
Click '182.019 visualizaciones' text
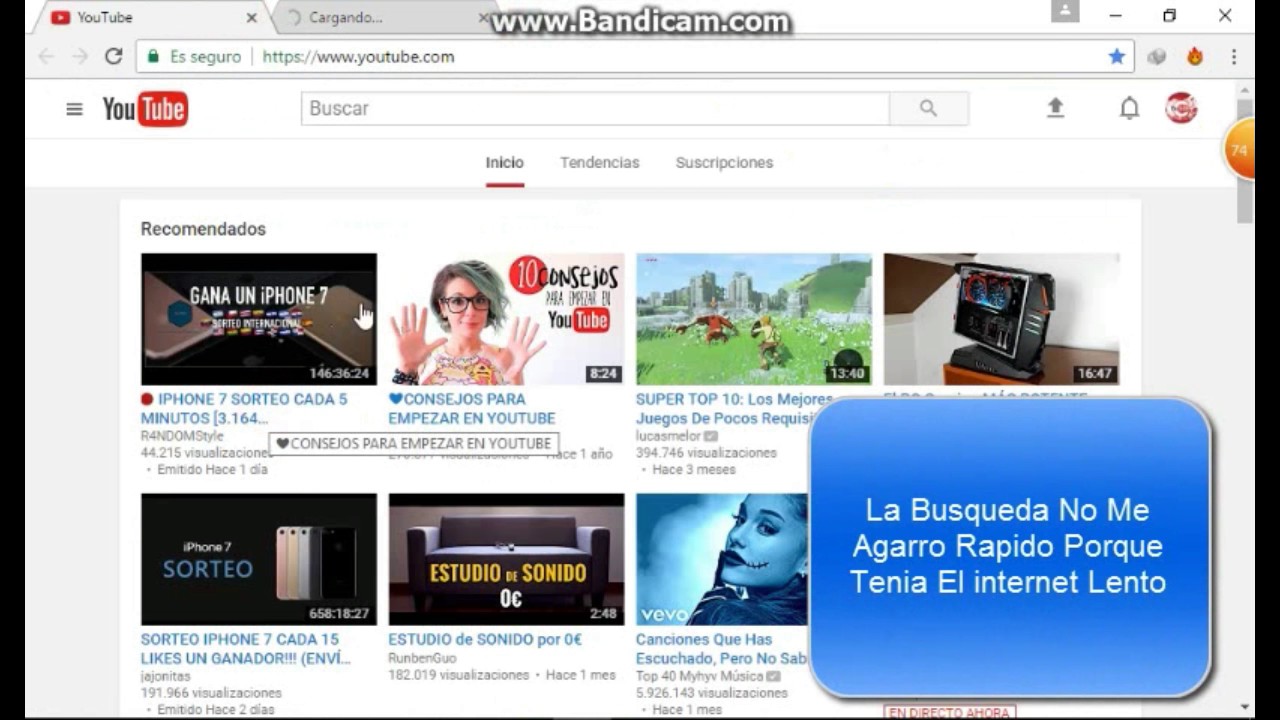[x=459, y=675]
